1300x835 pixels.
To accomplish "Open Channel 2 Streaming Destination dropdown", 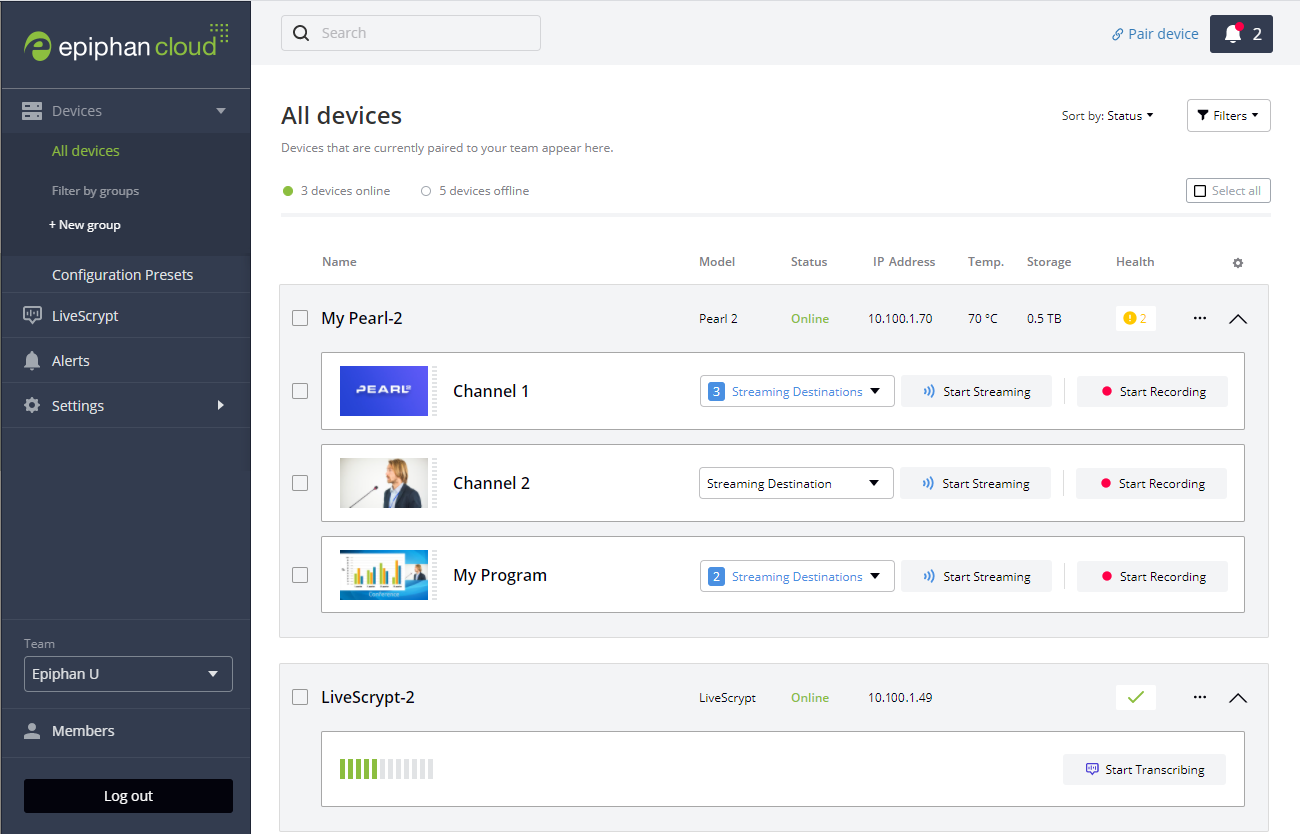I will (x=796, y=484).
